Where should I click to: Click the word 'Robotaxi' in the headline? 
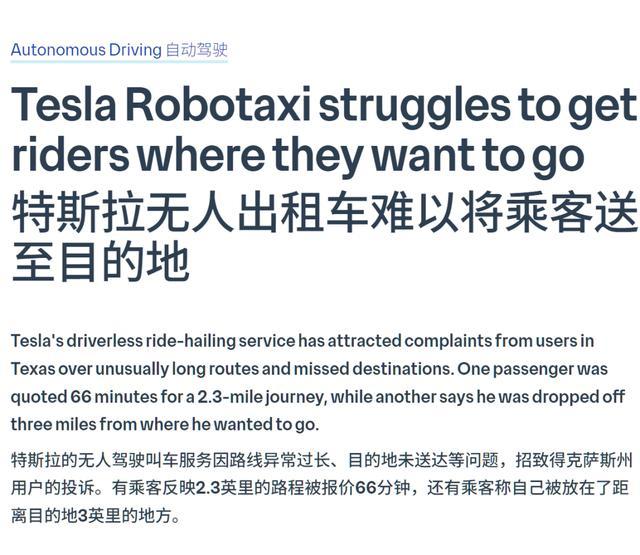pyautogui.click(x=218, y=105)
